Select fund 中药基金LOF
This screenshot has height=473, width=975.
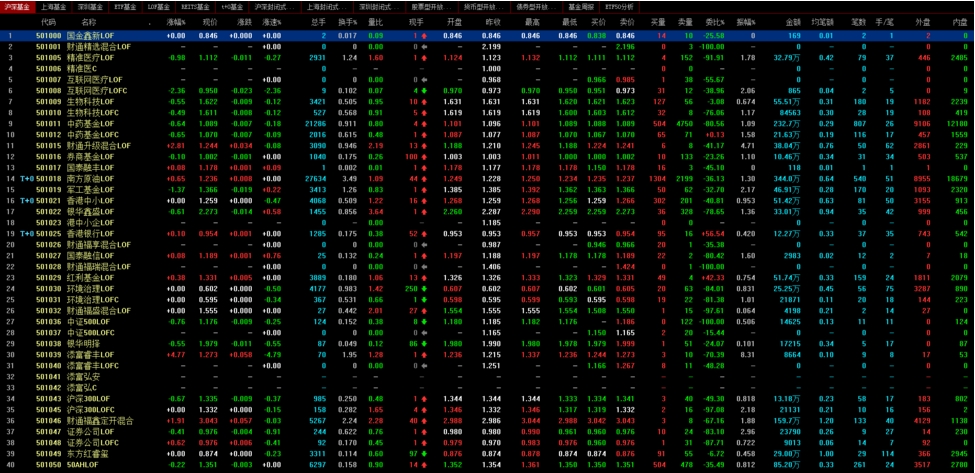click(x=90, y=124)
